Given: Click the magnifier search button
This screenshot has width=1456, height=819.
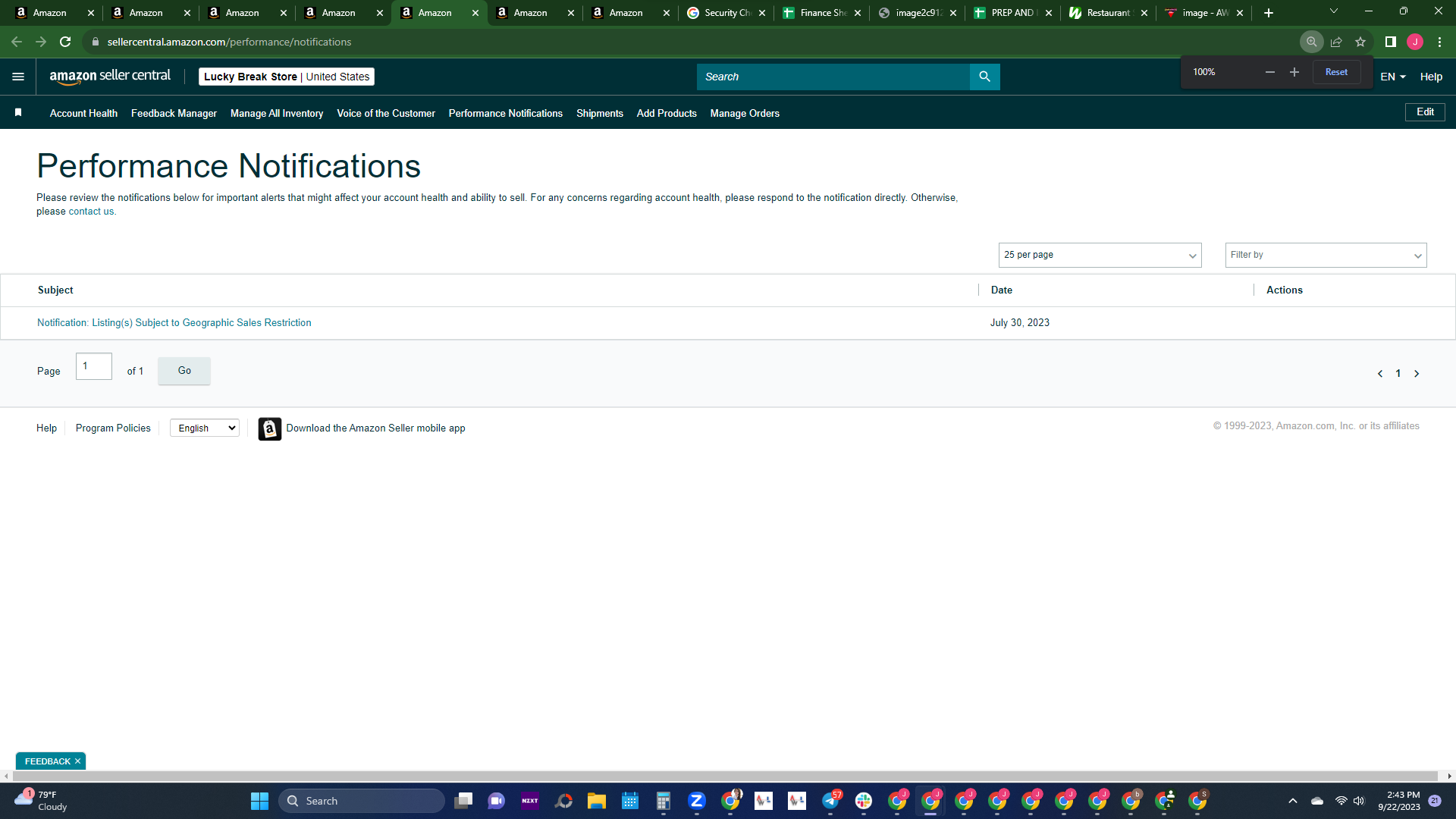Looking at the screenshot, I should coord(984,77).
